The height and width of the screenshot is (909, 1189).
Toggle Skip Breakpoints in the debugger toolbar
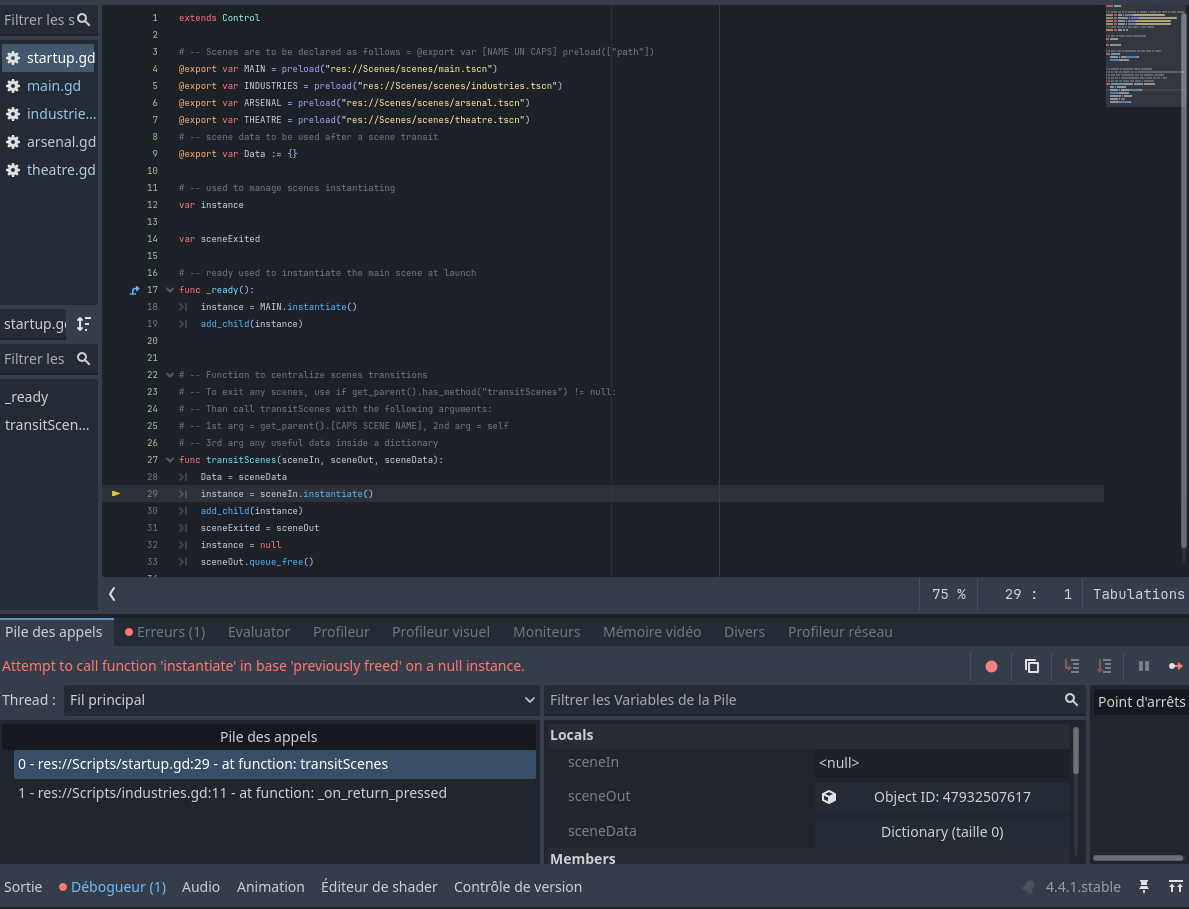coord(990,666)
